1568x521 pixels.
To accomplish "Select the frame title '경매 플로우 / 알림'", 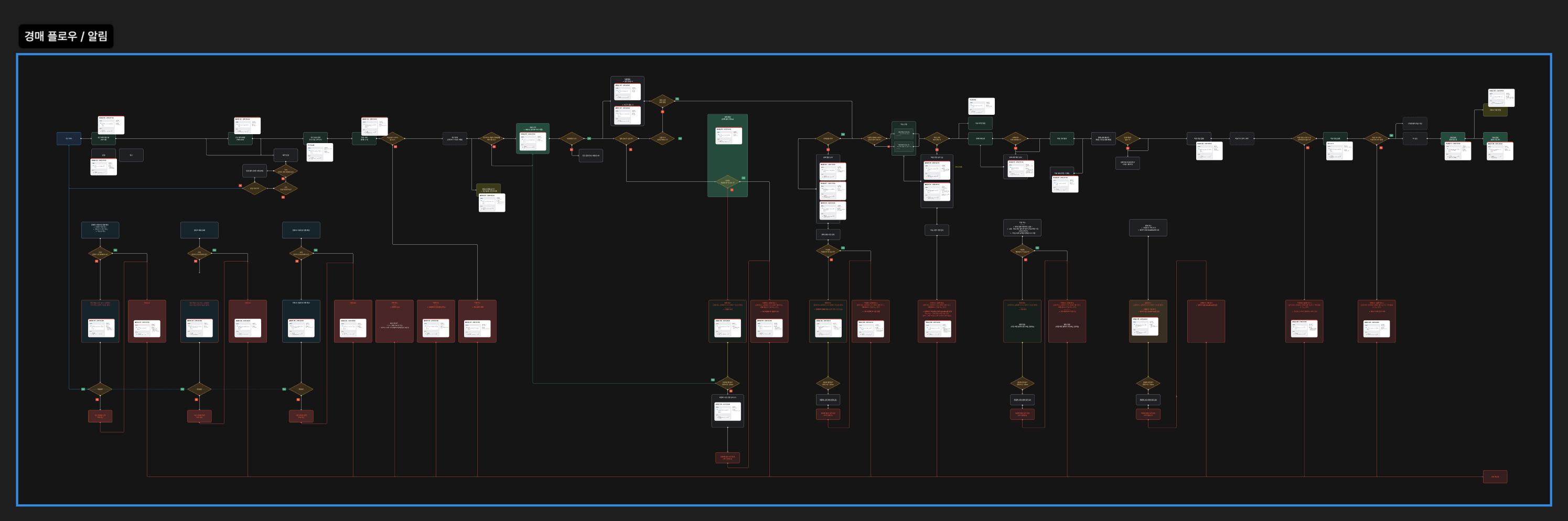I will point(66,36).
